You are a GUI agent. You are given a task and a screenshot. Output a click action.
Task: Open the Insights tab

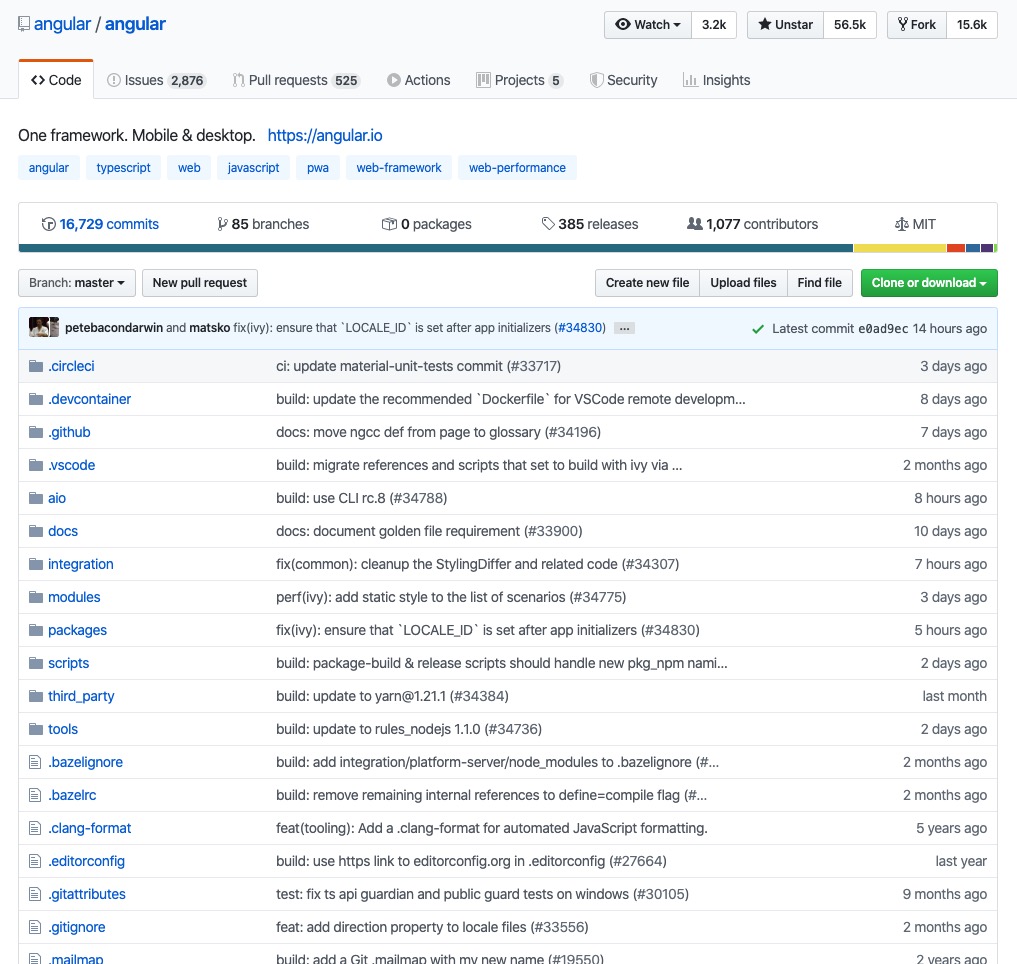coord(717,80)
